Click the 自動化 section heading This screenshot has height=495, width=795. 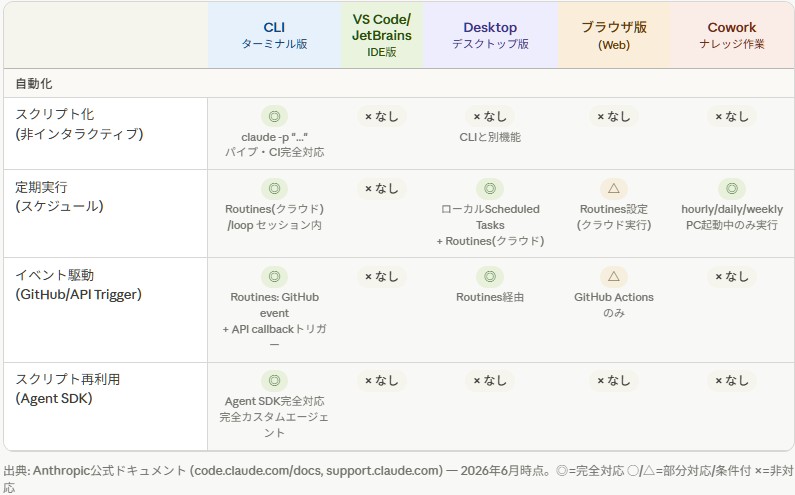[33, 83]
